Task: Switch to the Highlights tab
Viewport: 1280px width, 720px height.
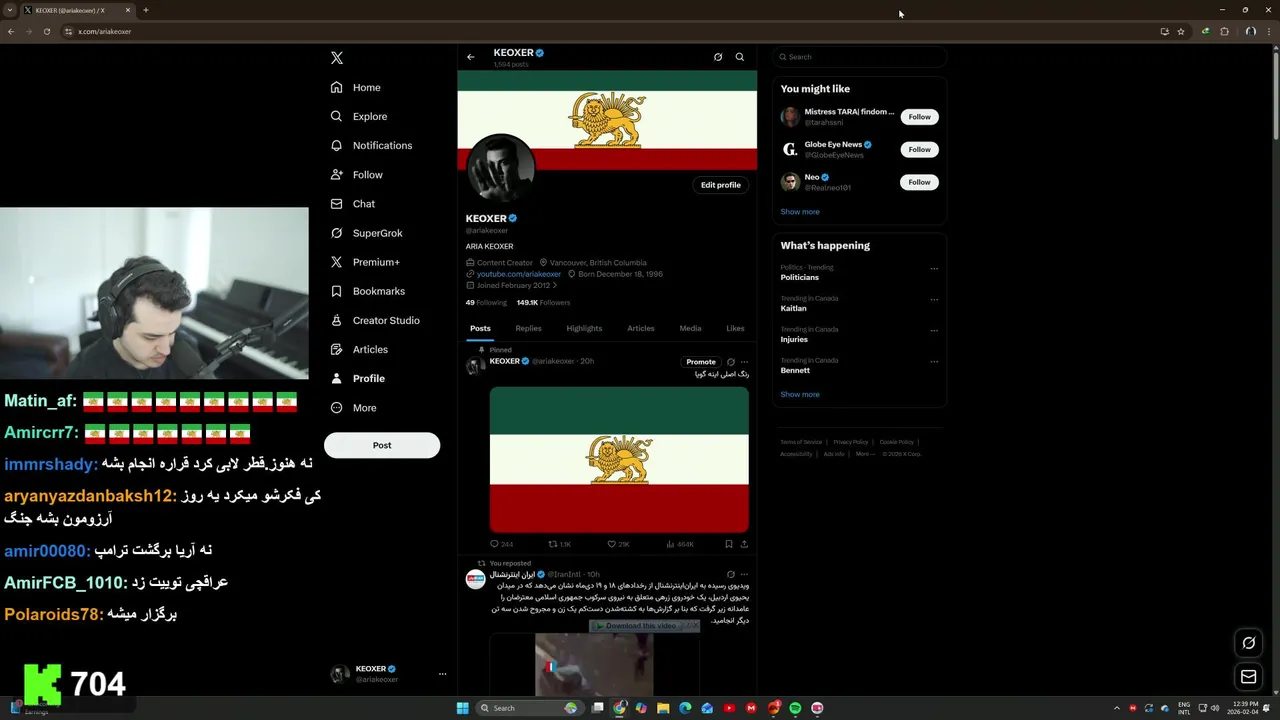Action: point(584,328)
